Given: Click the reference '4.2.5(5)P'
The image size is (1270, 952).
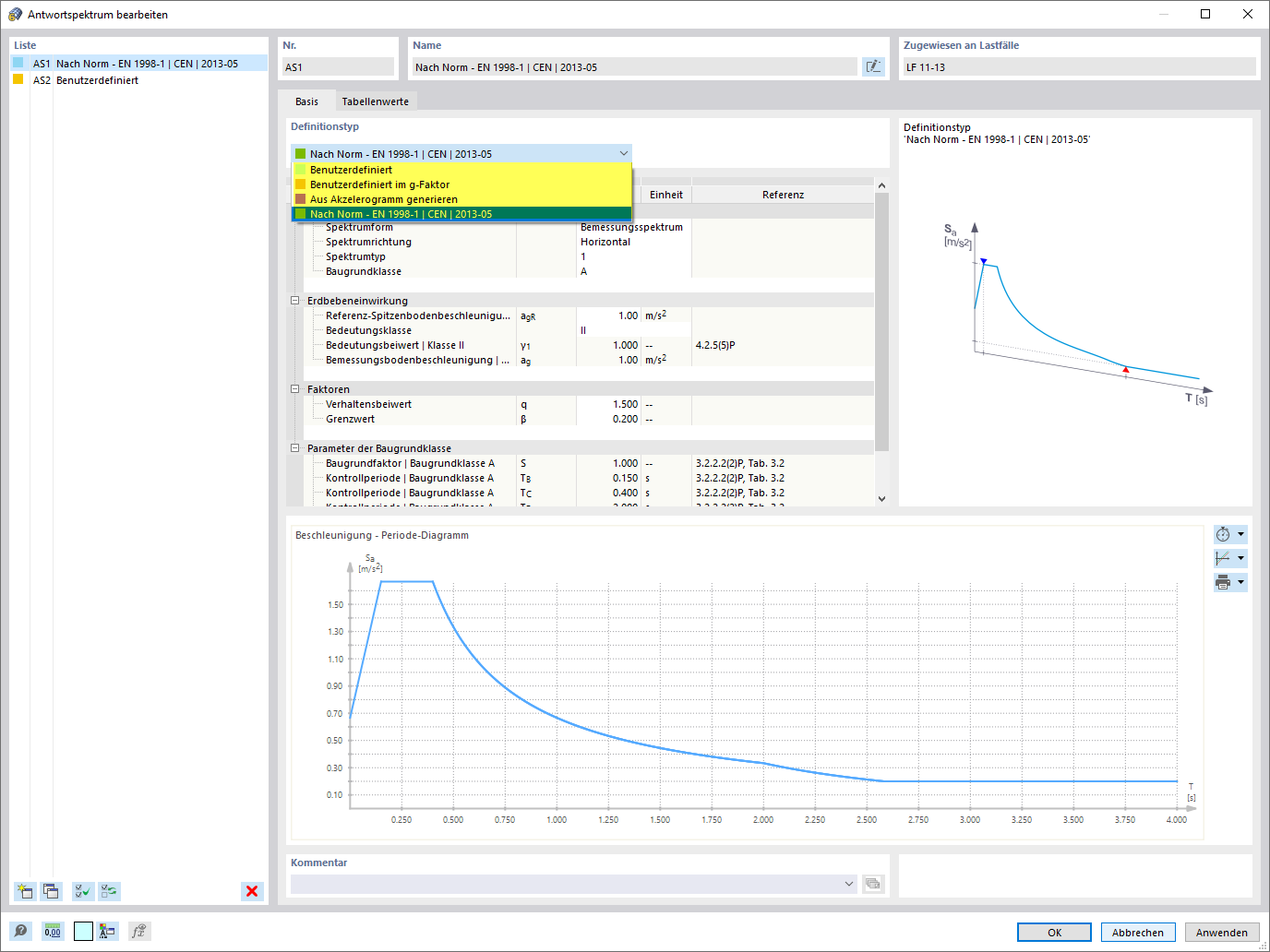Looking at the screenshot, I should (x=715, y=345).
